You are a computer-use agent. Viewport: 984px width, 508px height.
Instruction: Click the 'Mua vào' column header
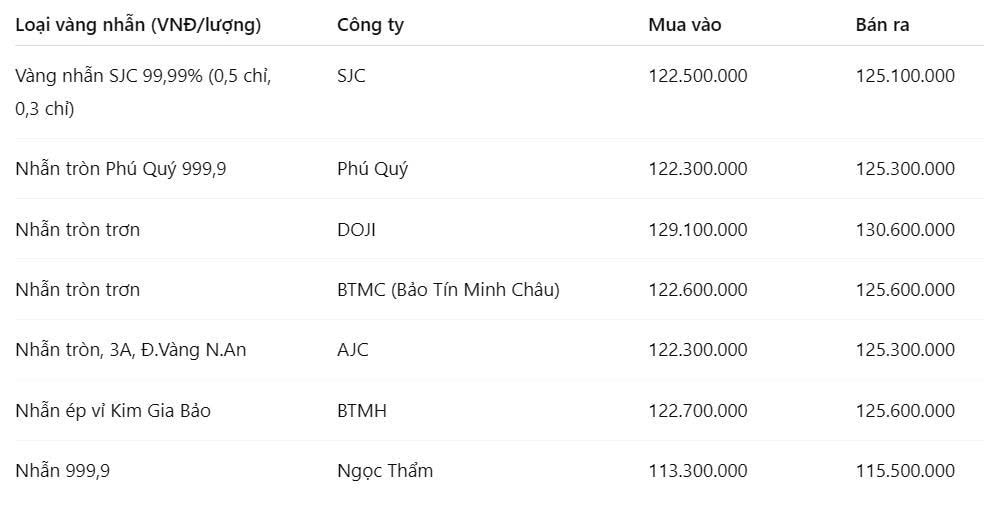click(685, 25)
